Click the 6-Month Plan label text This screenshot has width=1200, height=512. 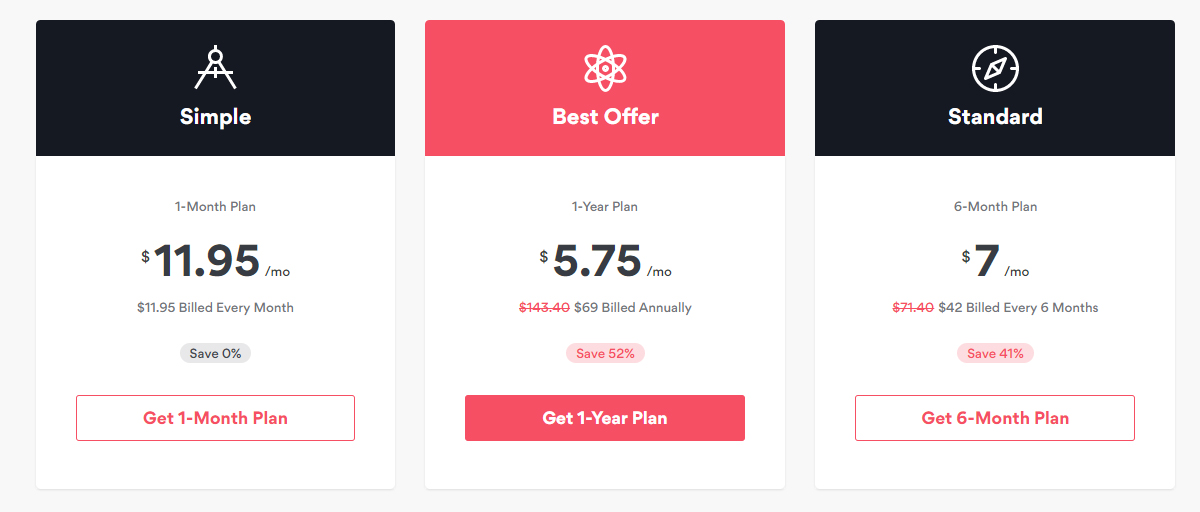tap(995, 207)
